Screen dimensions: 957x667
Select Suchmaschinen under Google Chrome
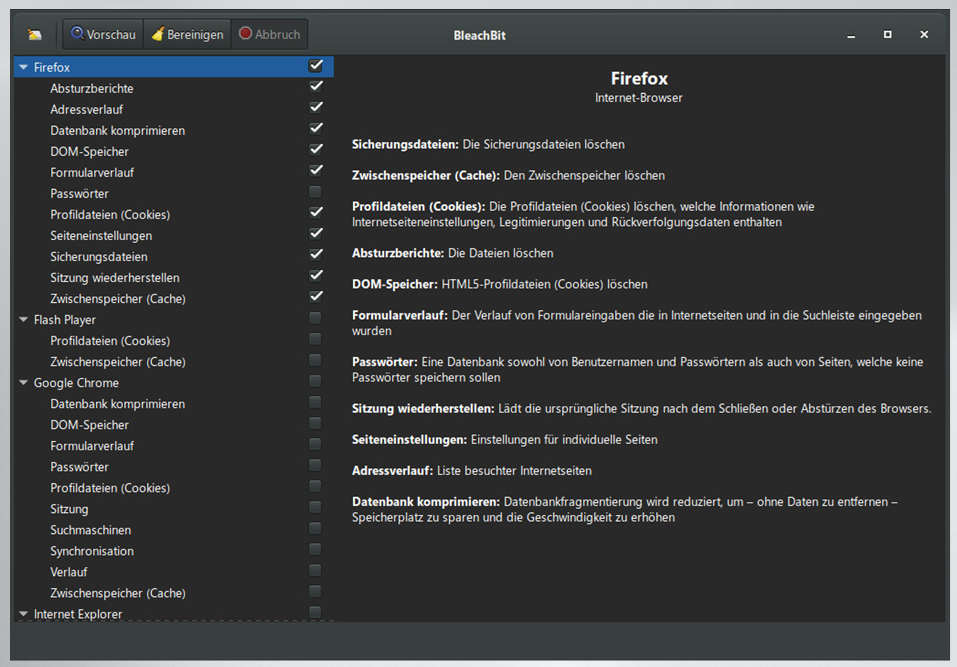[x=90, y=530]
